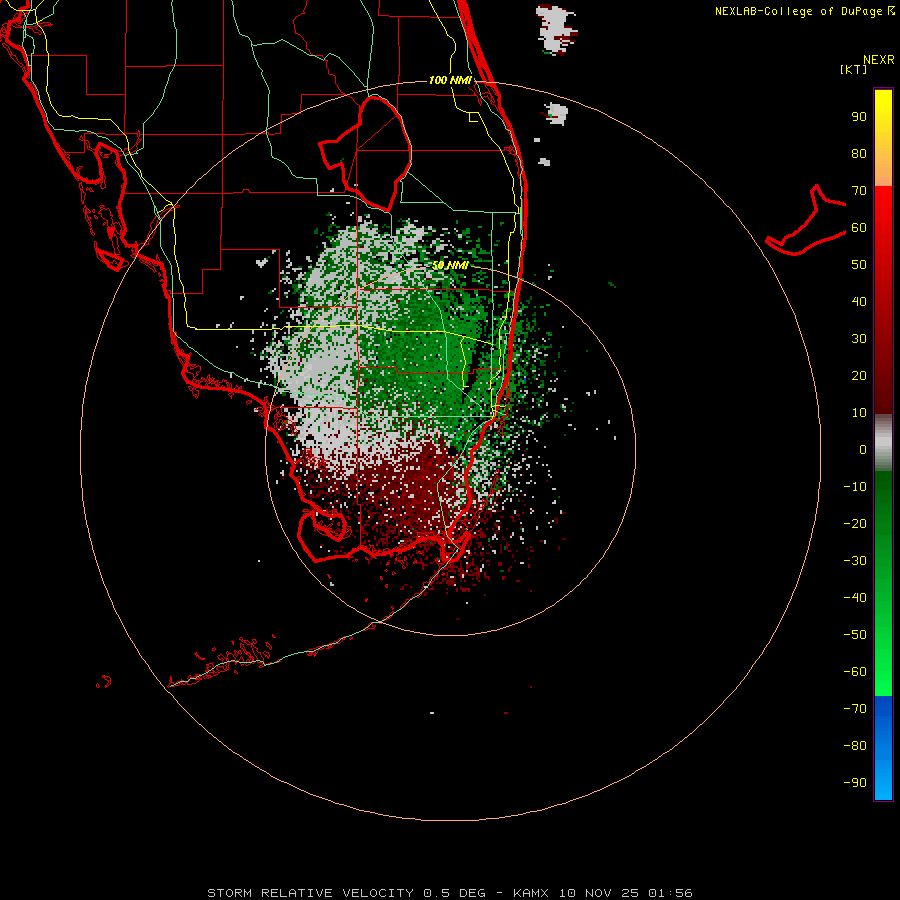Image resolution: width=900 pixels, height=900 pixels.
Task: Click the 30 value on velocity scale
Action: pos(859,339)
